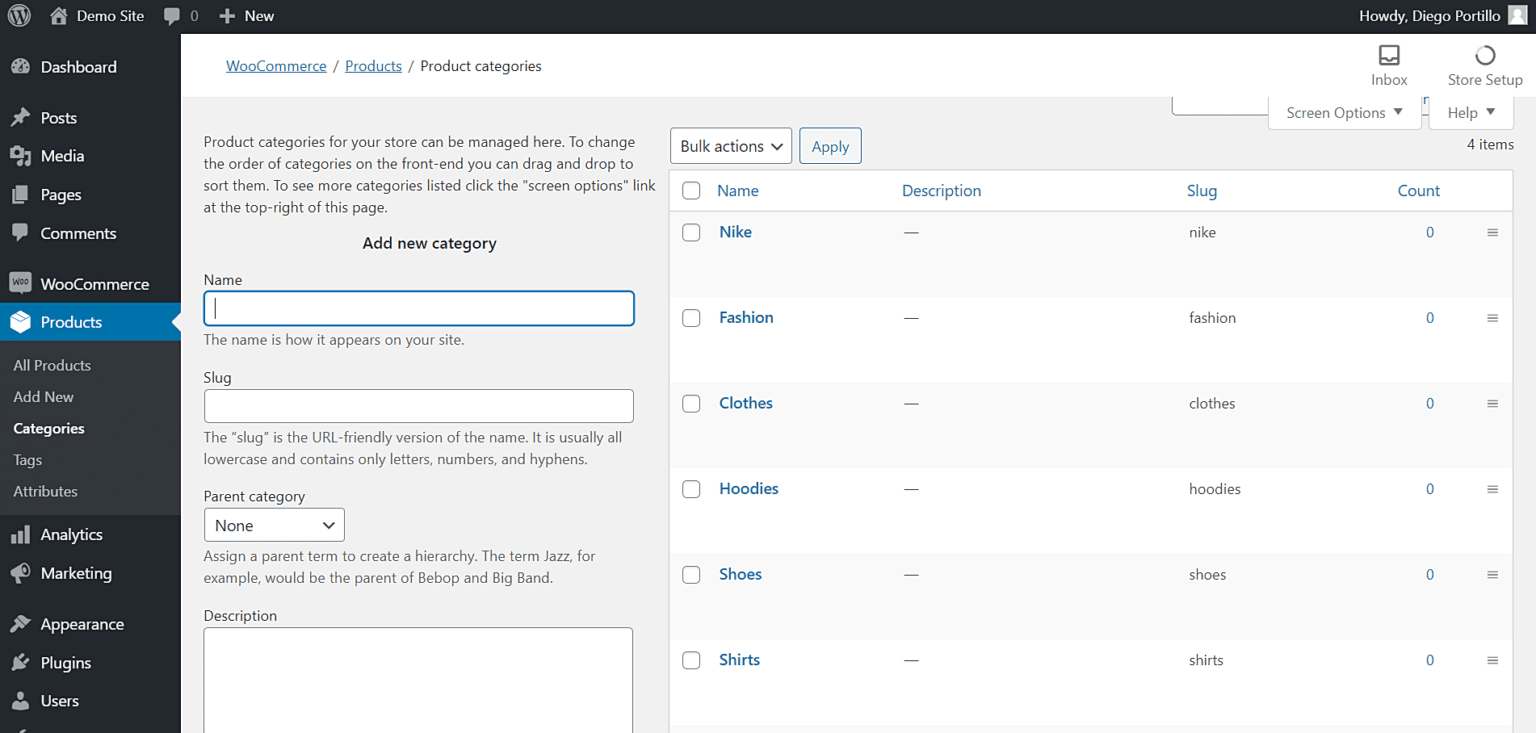This screenshot has width=1536, height=733.
Task: Click the drag handle icon for Shoes row
Action: click(1492, 575)
